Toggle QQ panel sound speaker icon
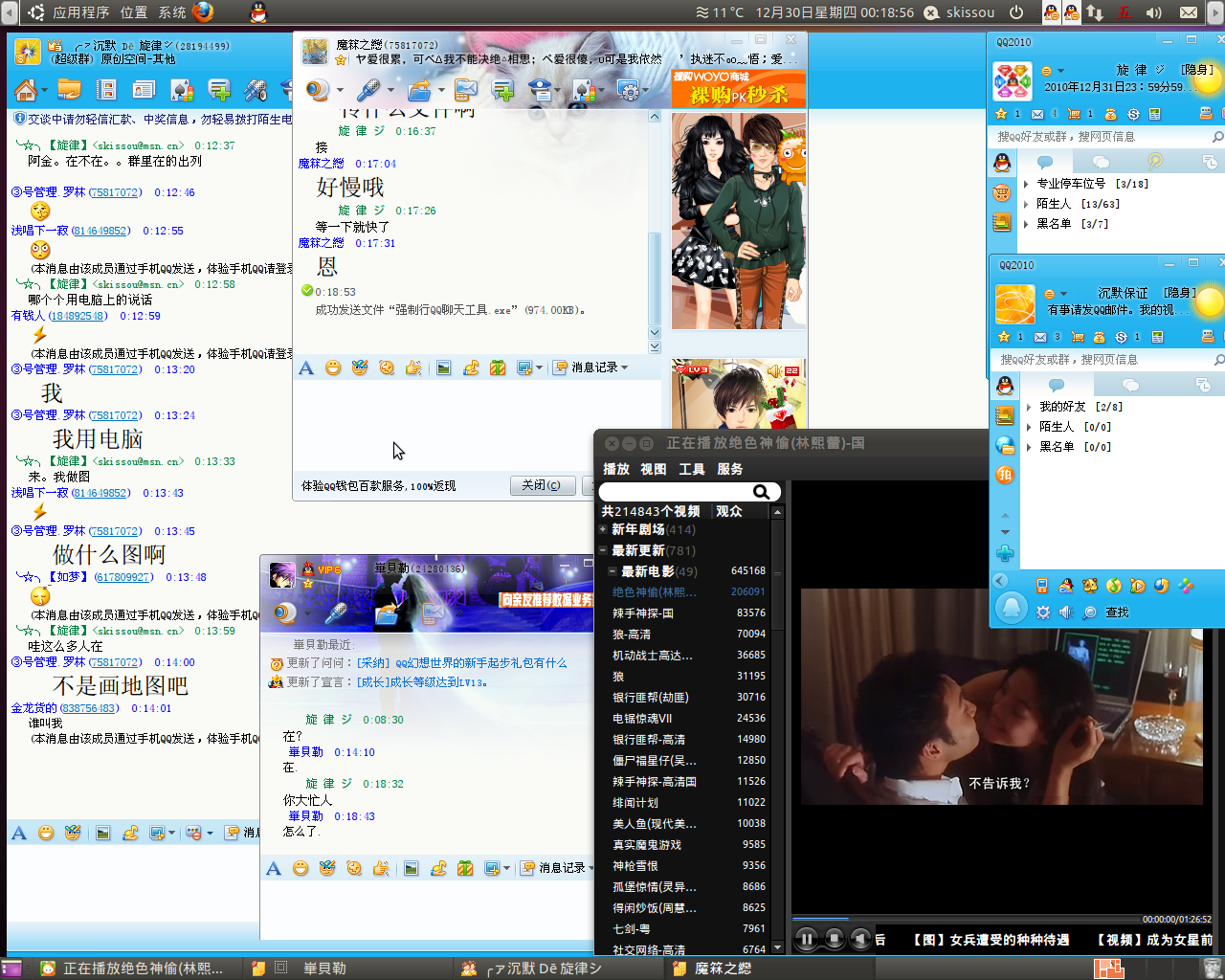The width and height of the screenshot is (1225, 980). pyautogui.click(x=1067, y=612)
